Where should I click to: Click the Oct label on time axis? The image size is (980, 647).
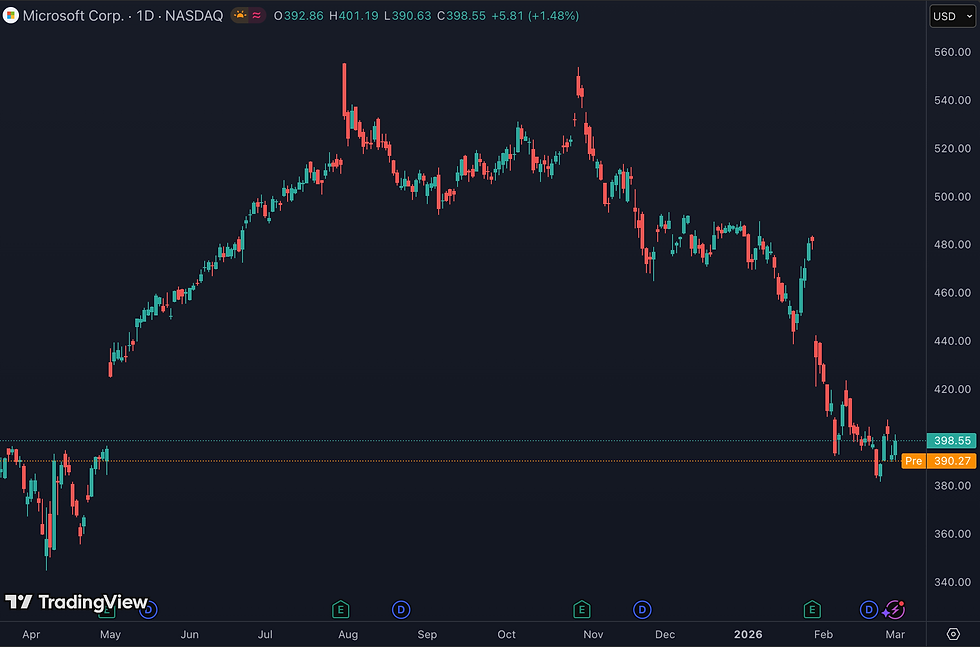point(506,634)
